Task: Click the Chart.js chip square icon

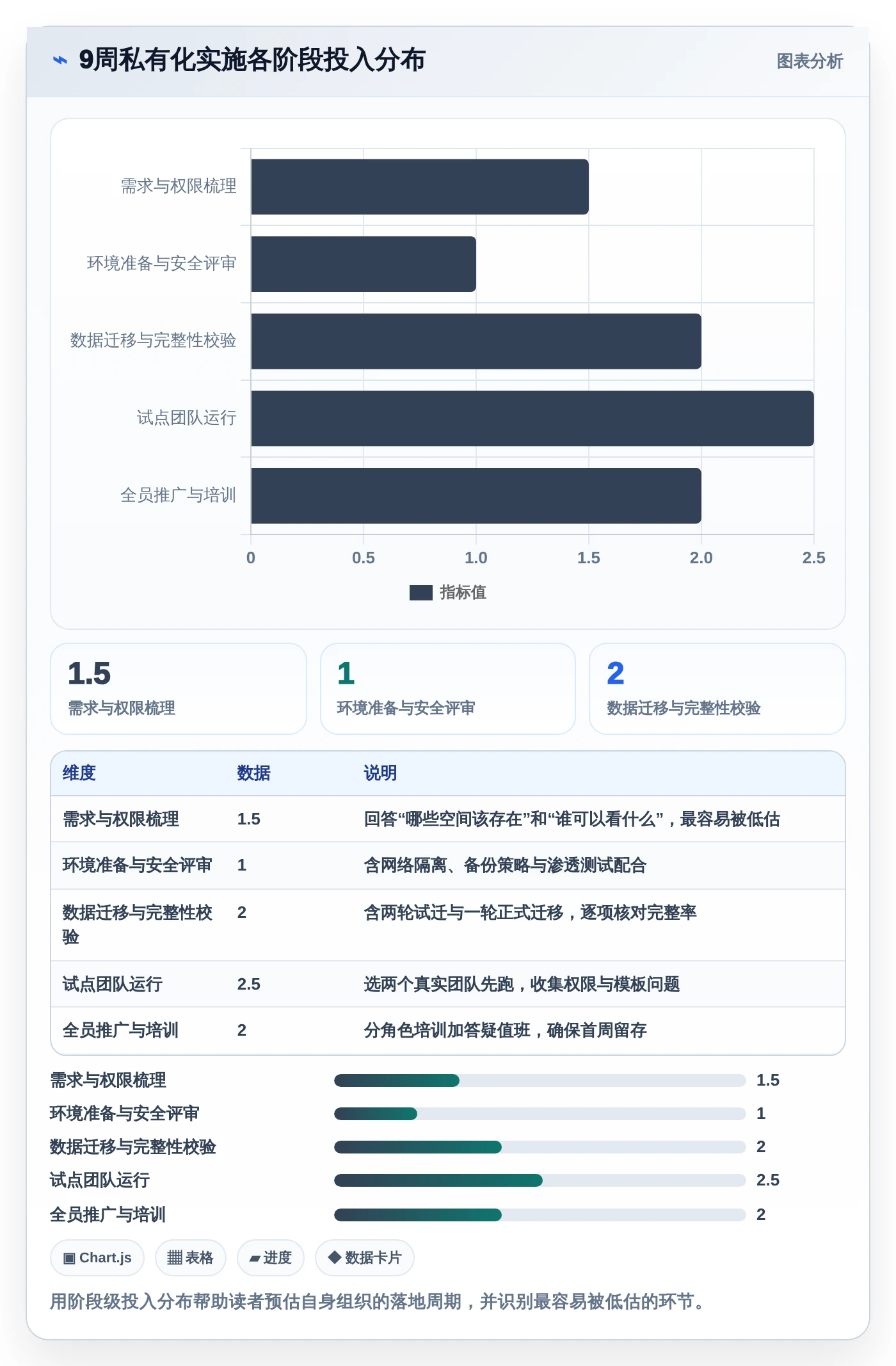Action: click(69, 1258)
